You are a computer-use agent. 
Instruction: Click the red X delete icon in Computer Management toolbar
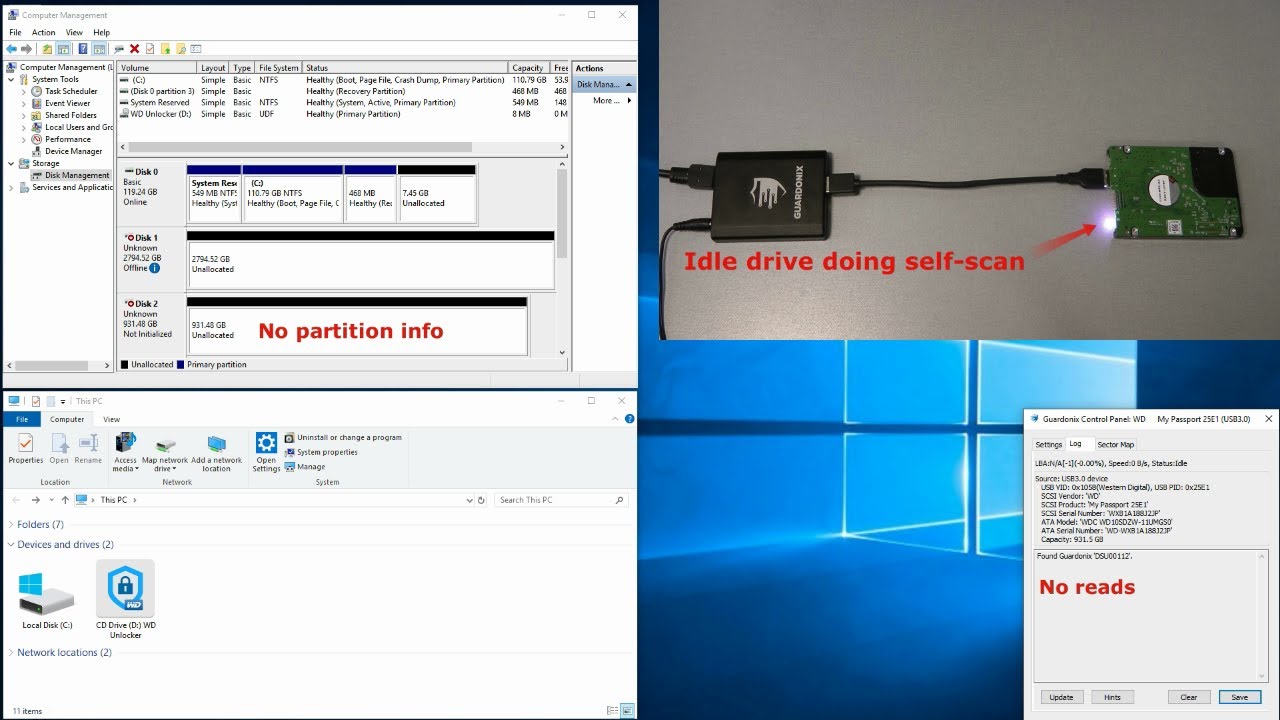click(x=134, y=48)
